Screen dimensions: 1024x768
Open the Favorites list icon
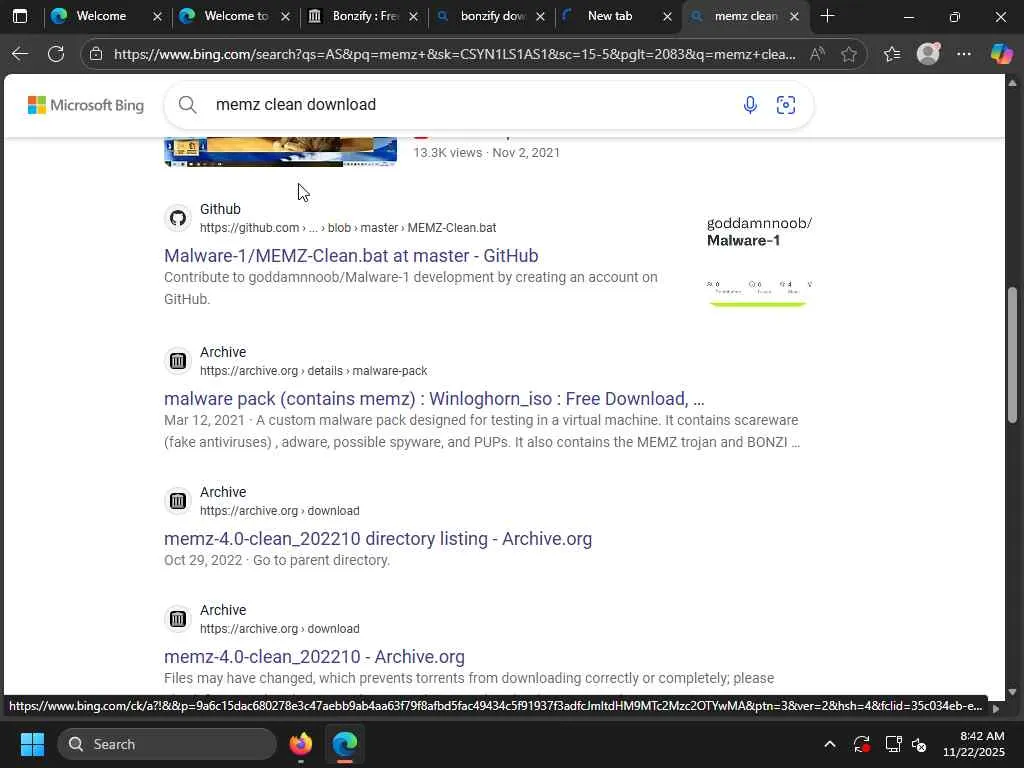[x=892, y=54]
